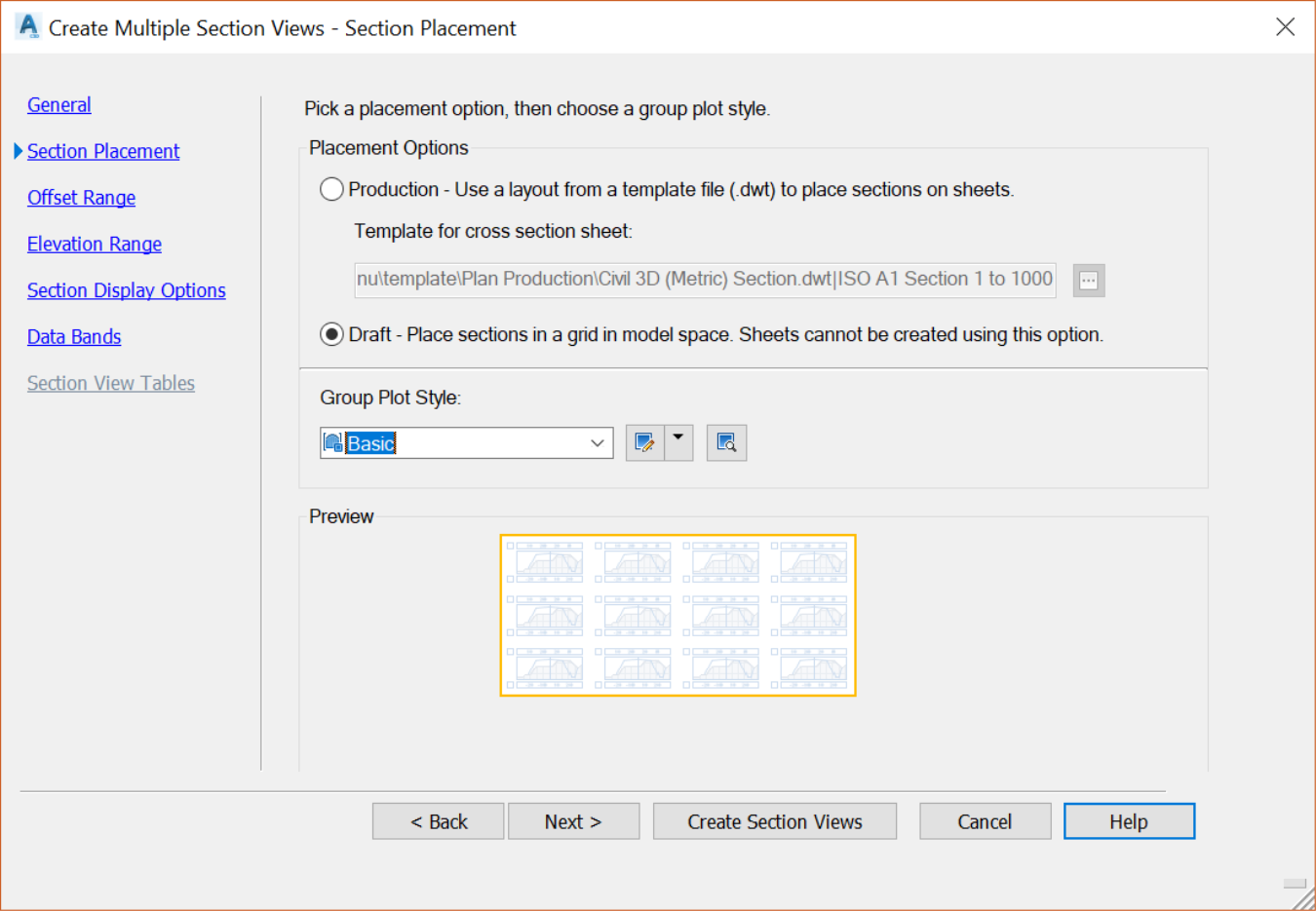
Task: Click the edit current style icon
Action: [644, 443]
